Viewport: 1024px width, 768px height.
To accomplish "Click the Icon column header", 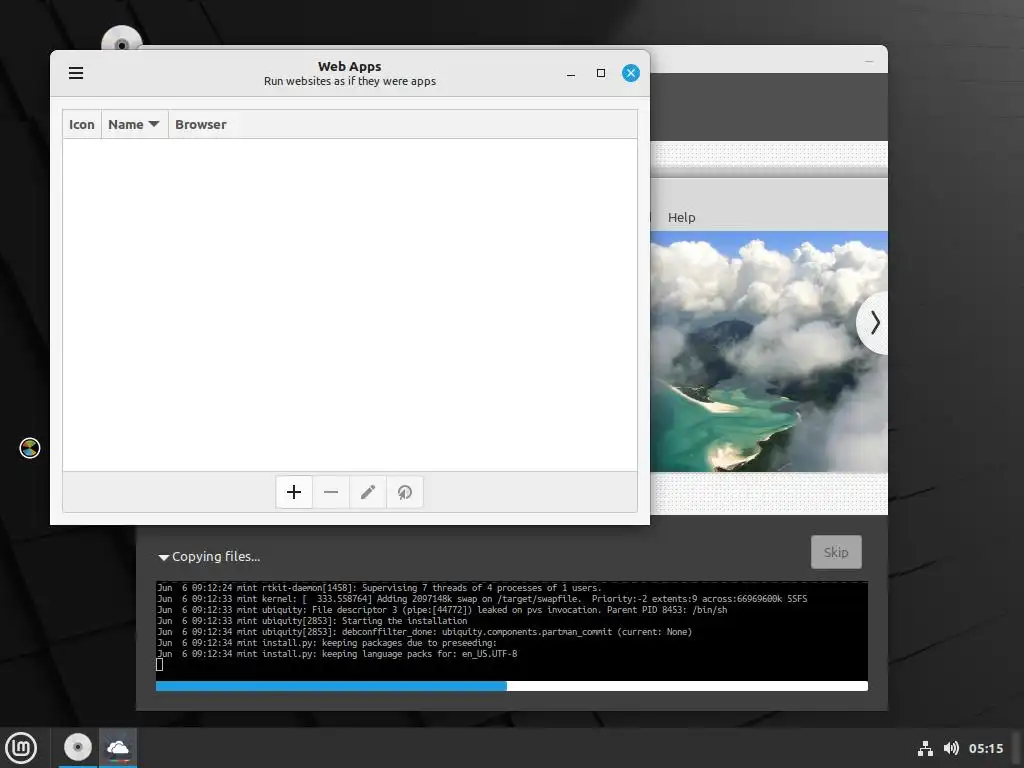I will [82, 124].
